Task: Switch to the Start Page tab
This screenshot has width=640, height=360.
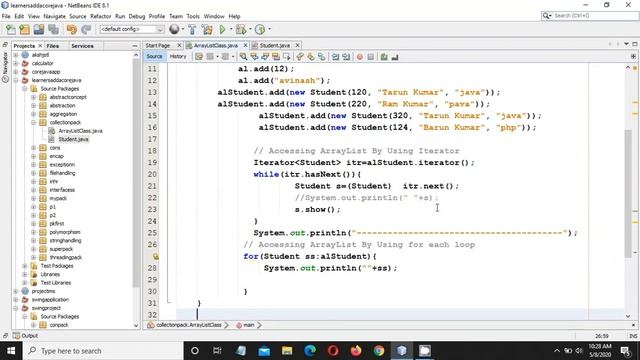Action: 158,45
